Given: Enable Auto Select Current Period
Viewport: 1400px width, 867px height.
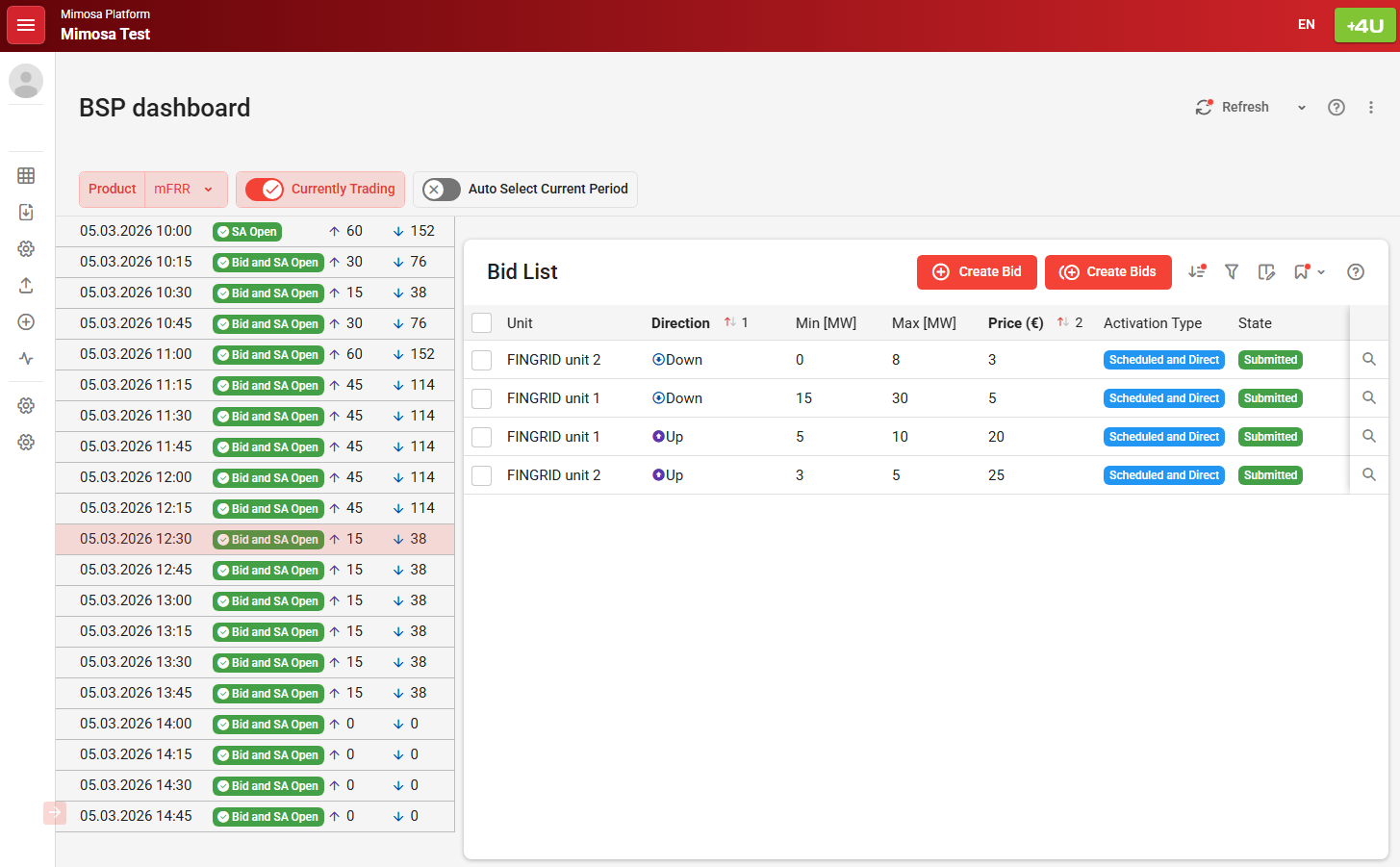Looking at the screenshot, I should 440,190.
